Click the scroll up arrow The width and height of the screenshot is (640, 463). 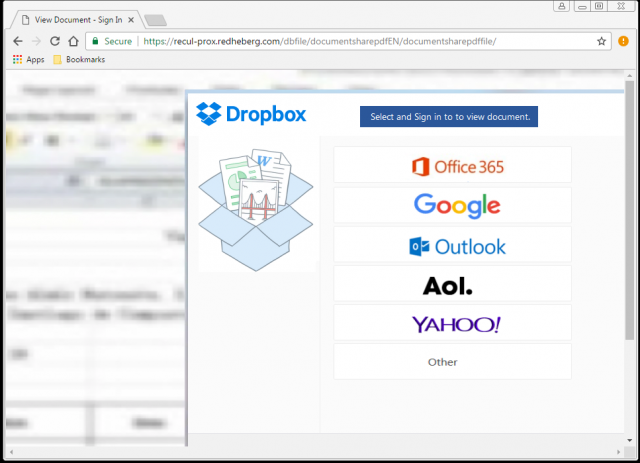[x=629, y=76]
